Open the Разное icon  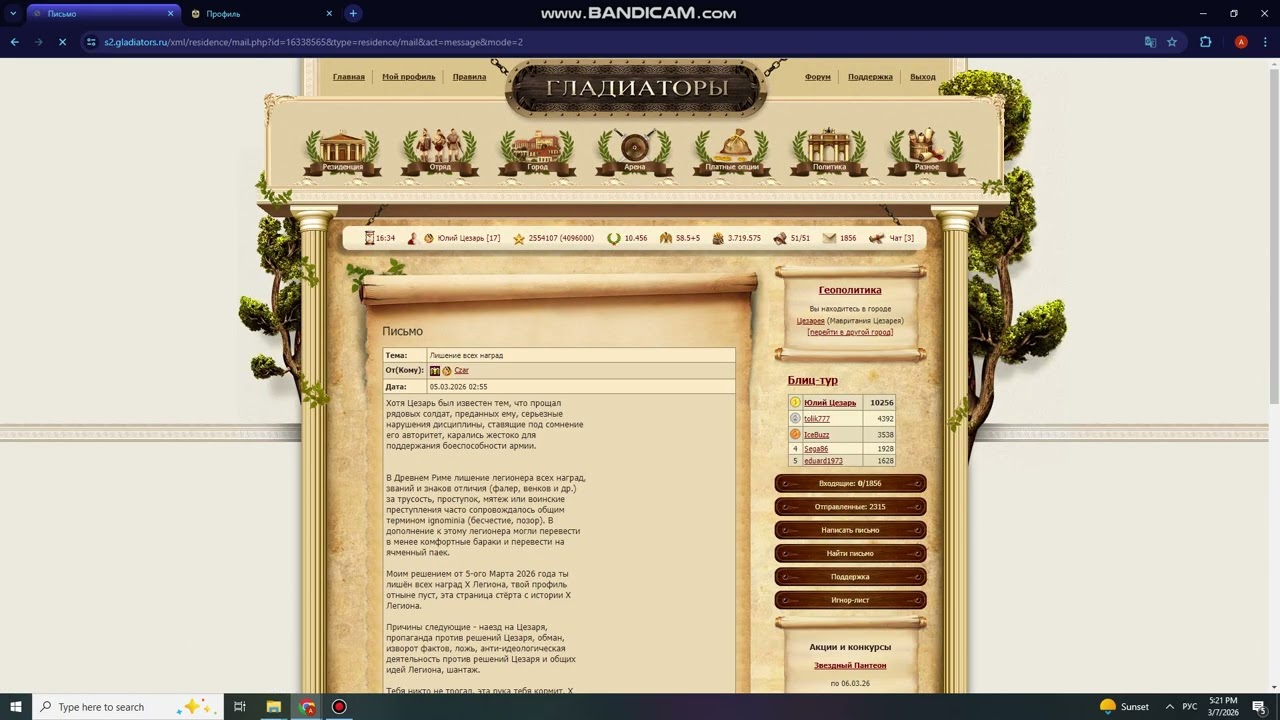coord(927,152)
